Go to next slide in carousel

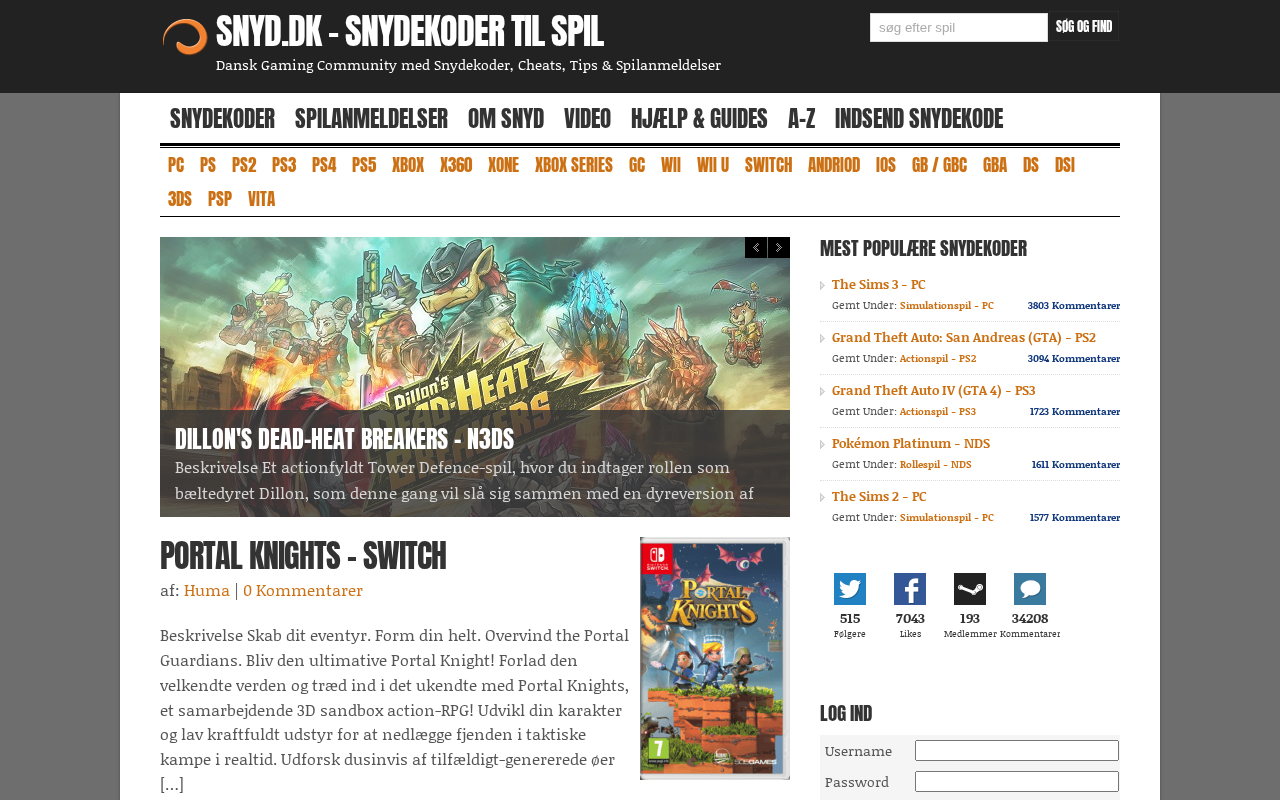779,248
